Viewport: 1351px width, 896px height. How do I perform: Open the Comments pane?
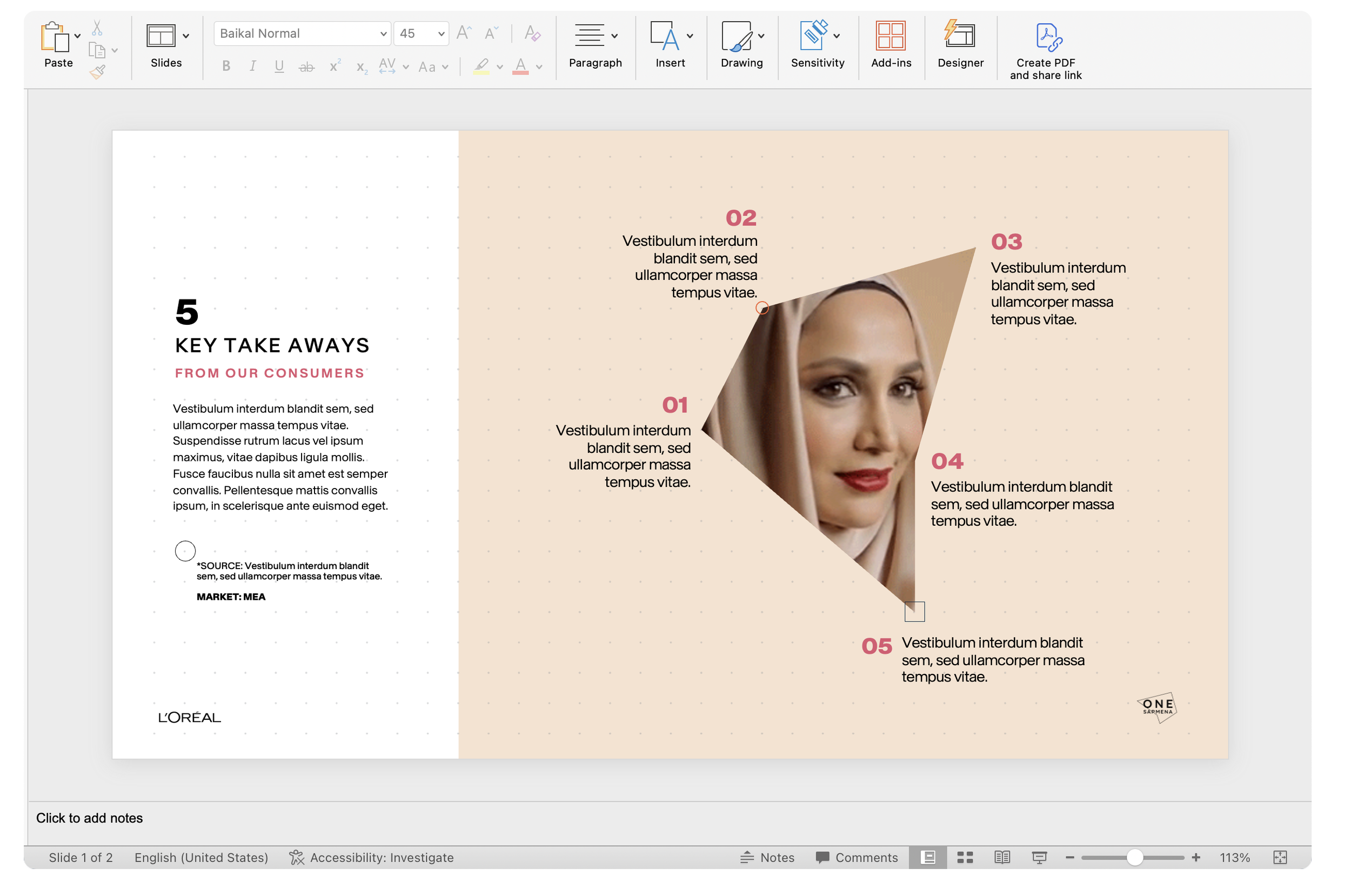[857, 857]
